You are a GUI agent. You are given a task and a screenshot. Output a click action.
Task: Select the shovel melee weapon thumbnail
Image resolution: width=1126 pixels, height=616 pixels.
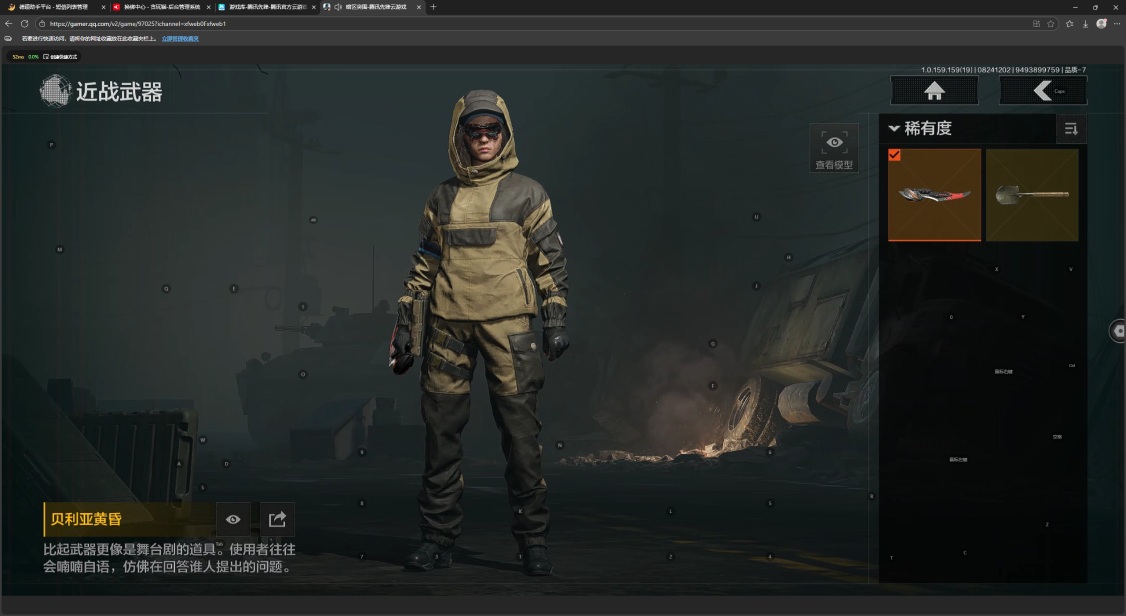click(1032, 195)
